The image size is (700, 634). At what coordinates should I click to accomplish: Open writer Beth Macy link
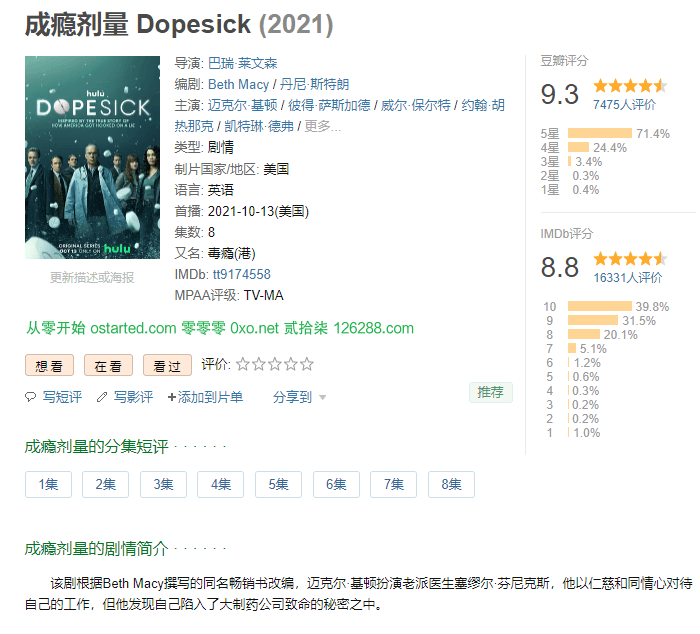coord(238,84)
